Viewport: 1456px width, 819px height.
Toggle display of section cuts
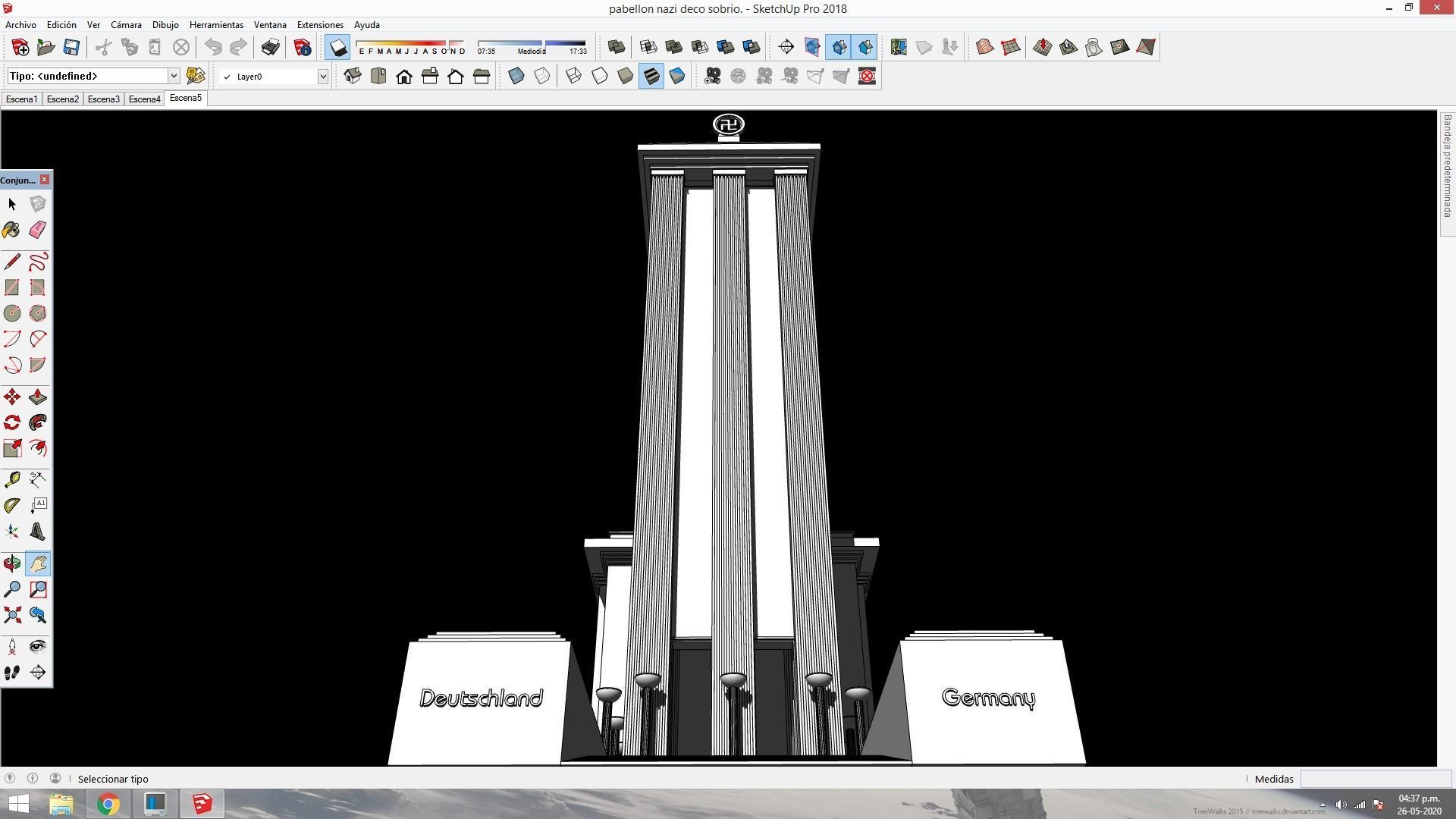tap(838, 47)
